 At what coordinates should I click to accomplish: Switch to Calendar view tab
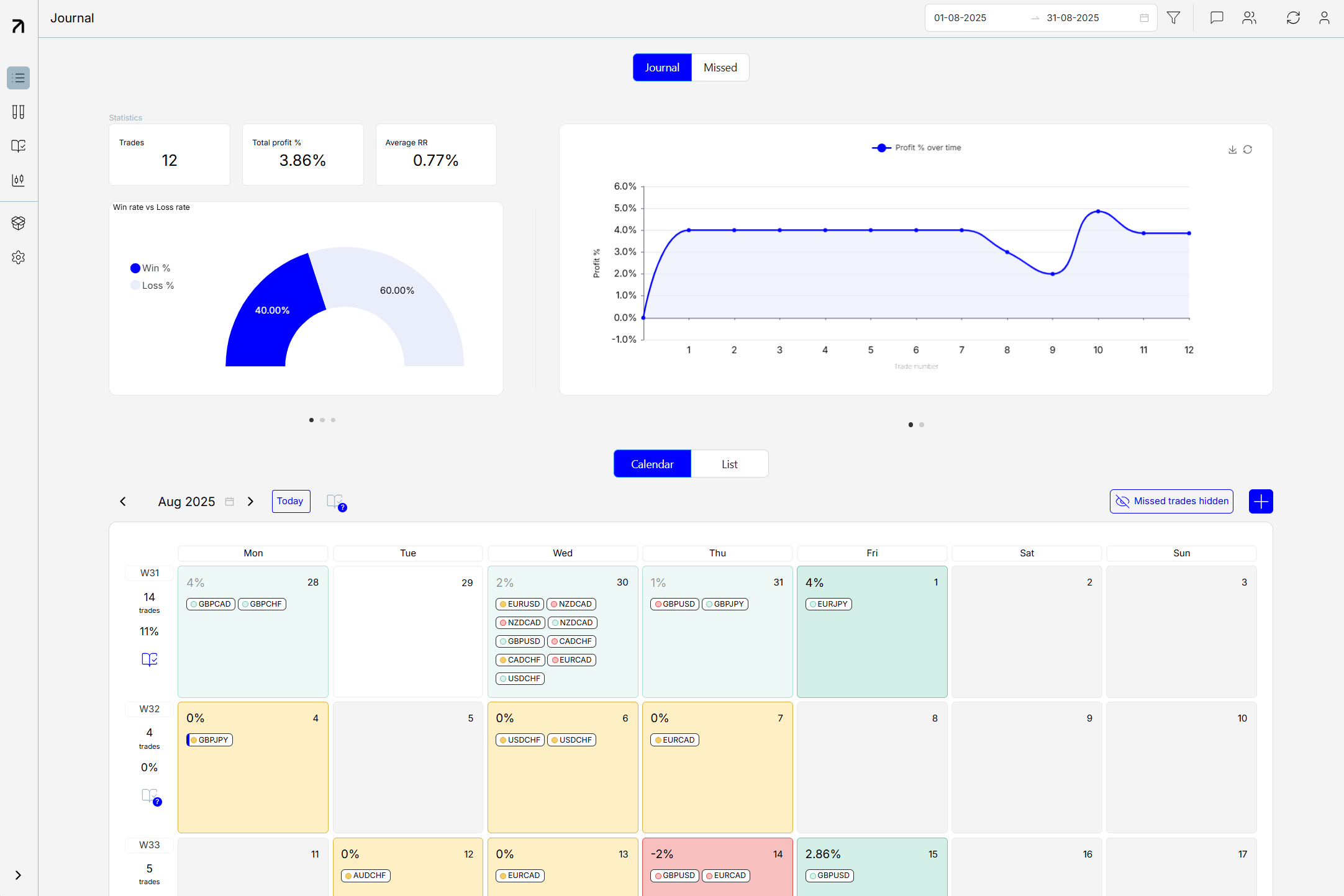click(652, 464)
